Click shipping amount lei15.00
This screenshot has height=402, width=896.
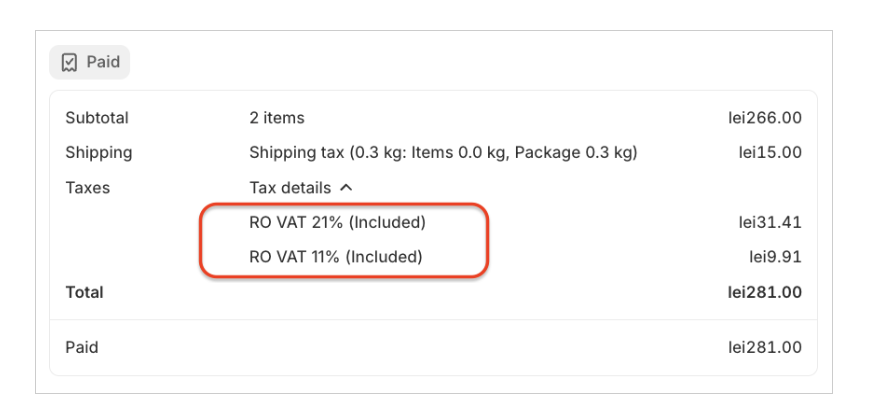coord(770,153)
